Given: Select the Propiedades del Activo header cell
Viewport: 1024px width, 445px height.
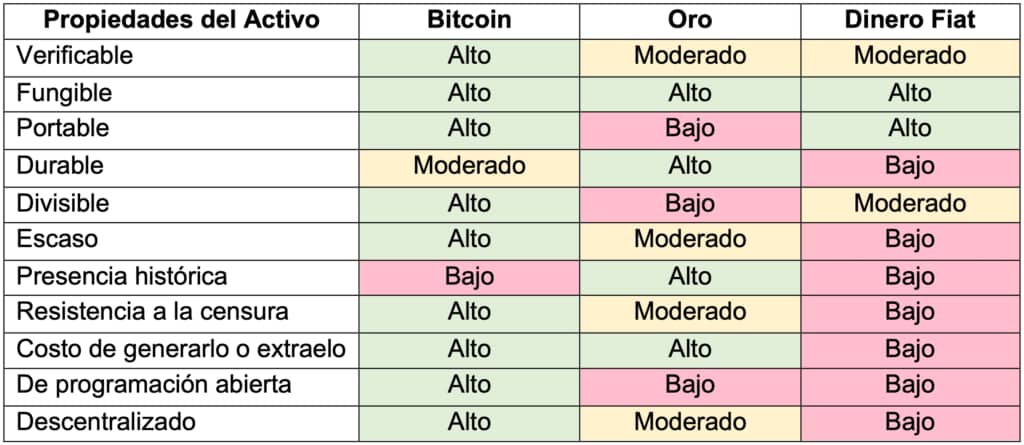Looking at the screenshot, I should (181, 20).
